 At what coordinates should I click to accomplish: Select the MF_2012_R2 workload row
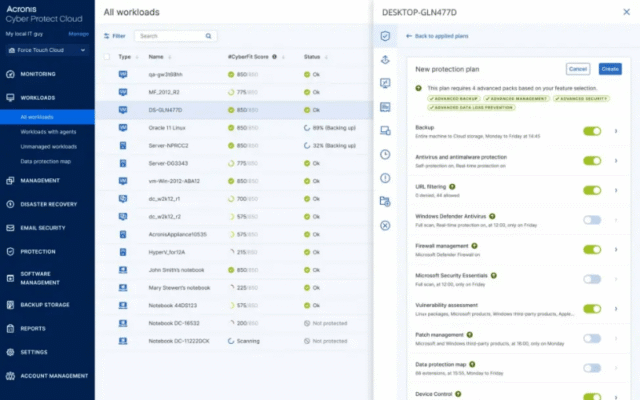point(234,92)
